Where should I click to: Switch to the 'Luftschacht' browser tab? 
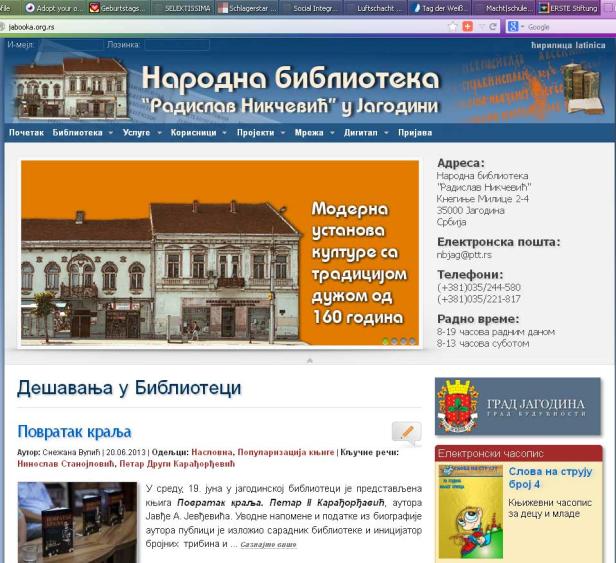(376, 8)
